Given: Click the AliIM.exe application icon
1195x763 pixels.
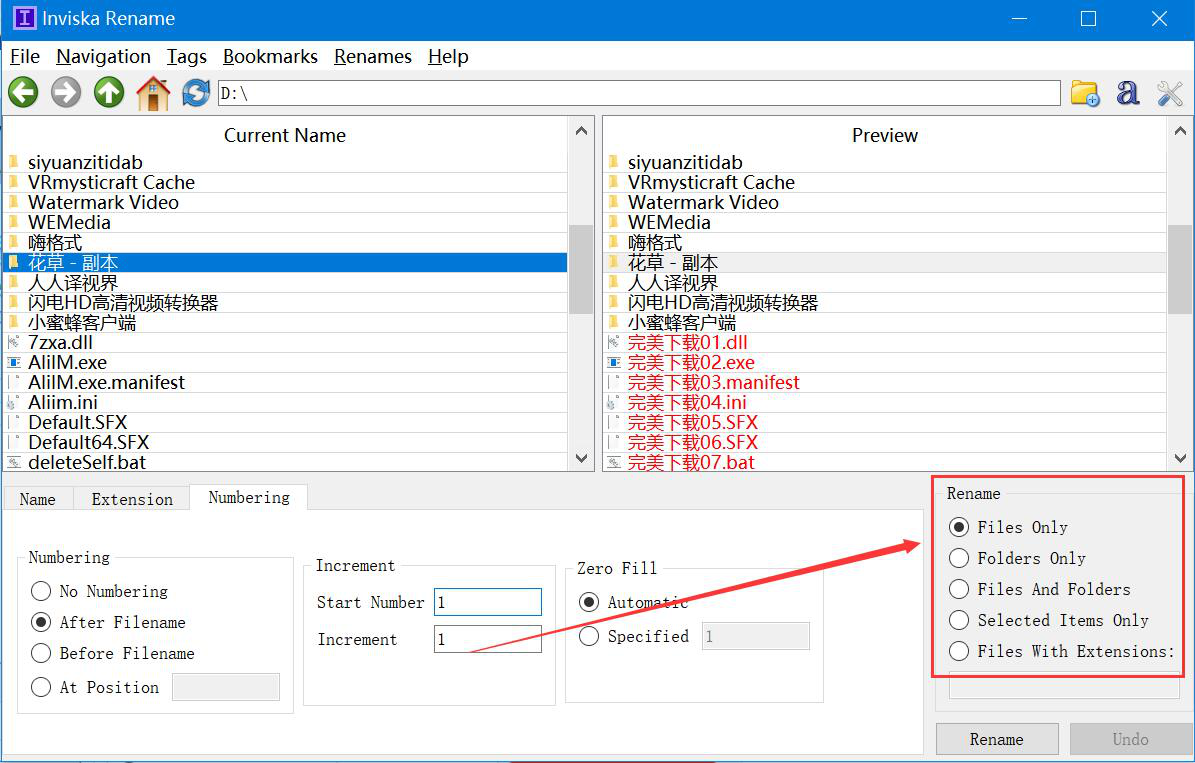Looking at the screenshot, I should click(14, 362).
